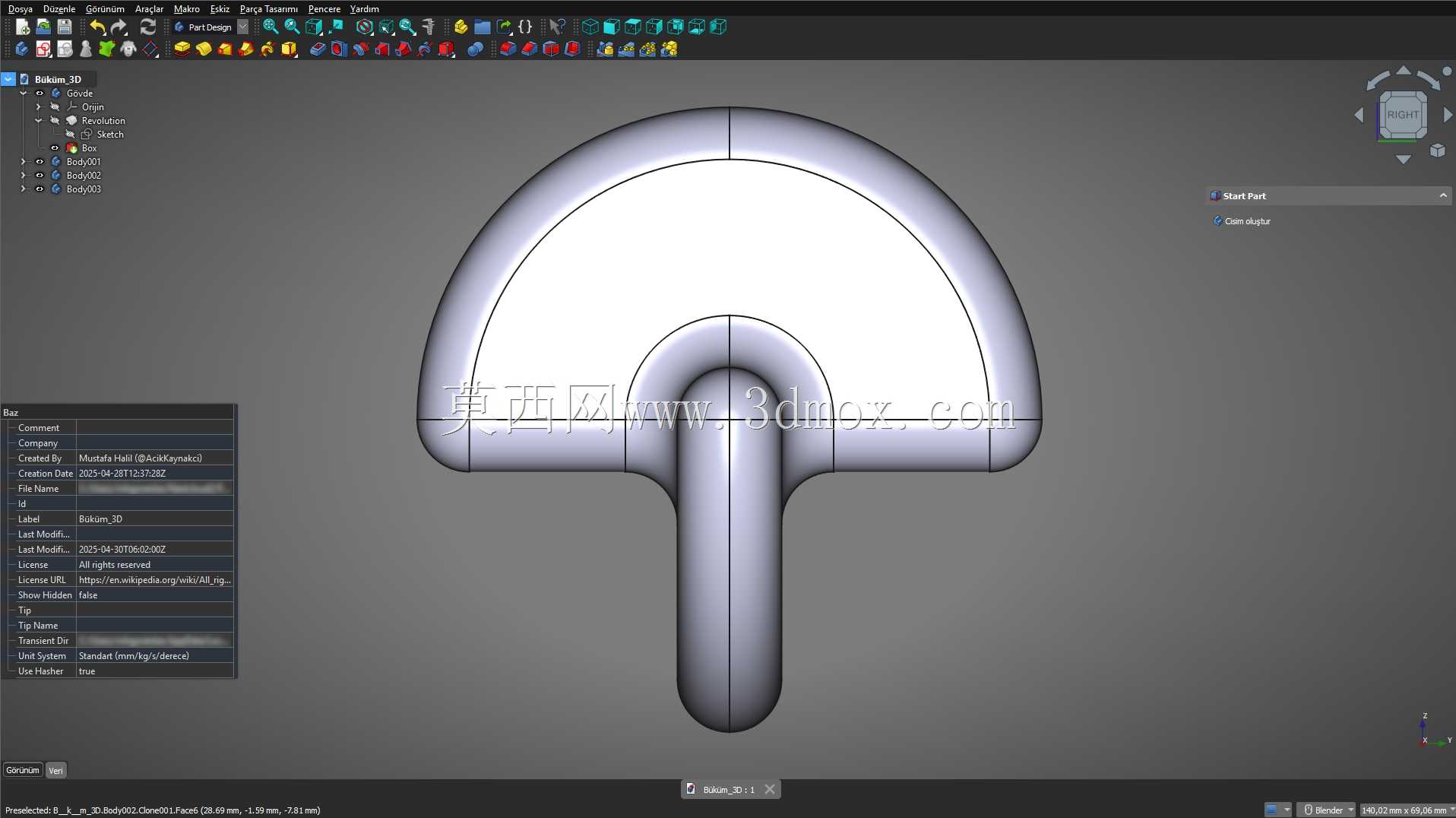Viewport: 1456px width, 818px height.
Task: Open the Blender navigation style button
Action: 1327,810
